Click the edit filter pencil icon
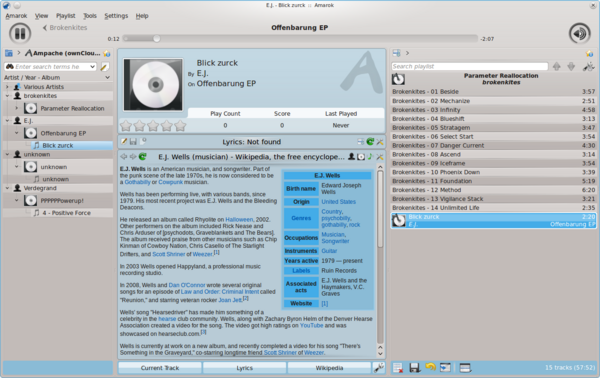 pos(104,67)
